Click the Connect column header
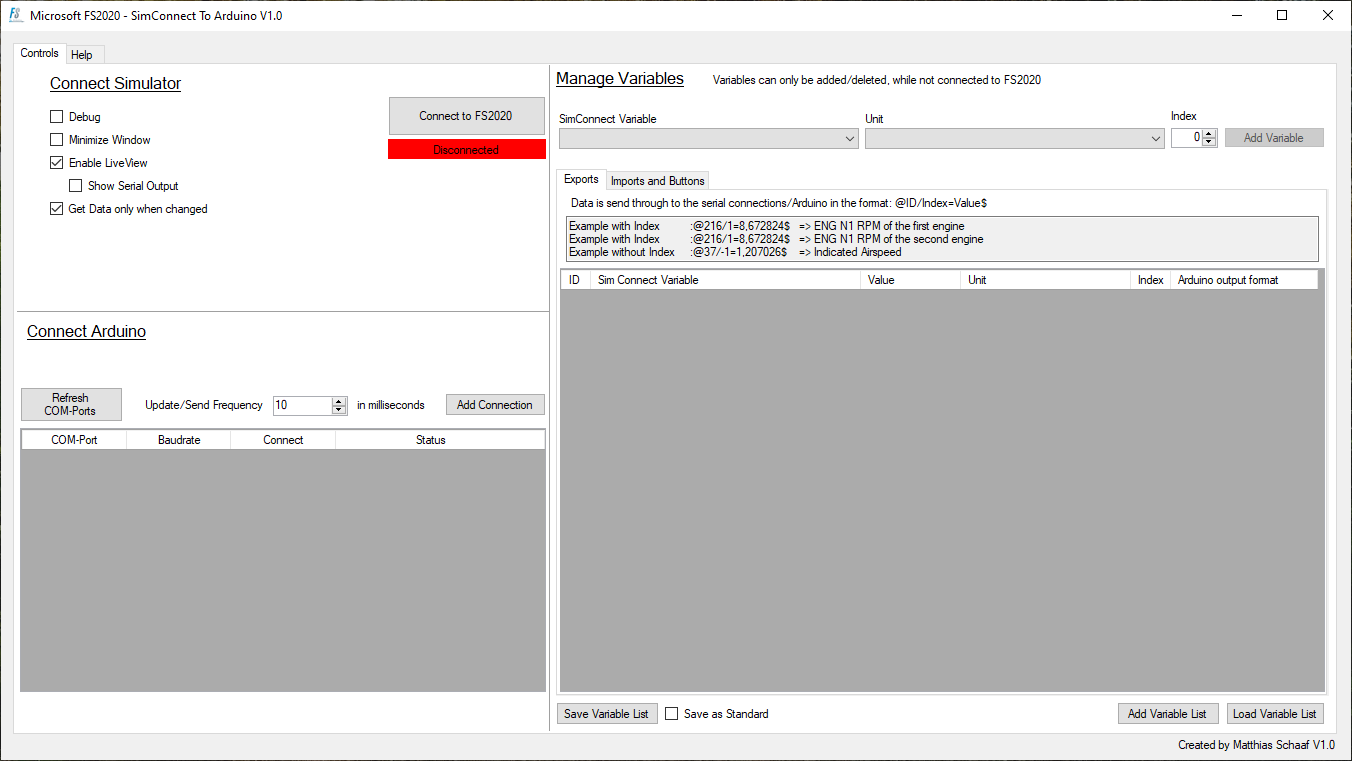 click(x=283, y=440)
